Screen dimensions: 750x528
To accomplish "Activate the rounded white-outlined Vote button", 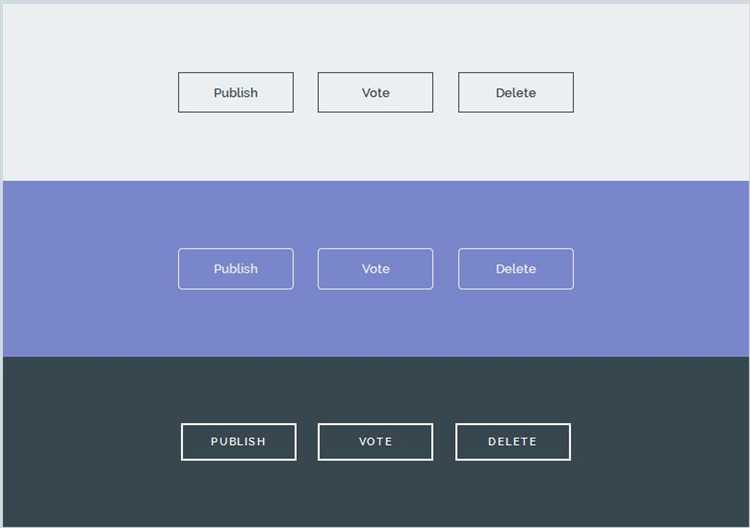I will point(376,269).
